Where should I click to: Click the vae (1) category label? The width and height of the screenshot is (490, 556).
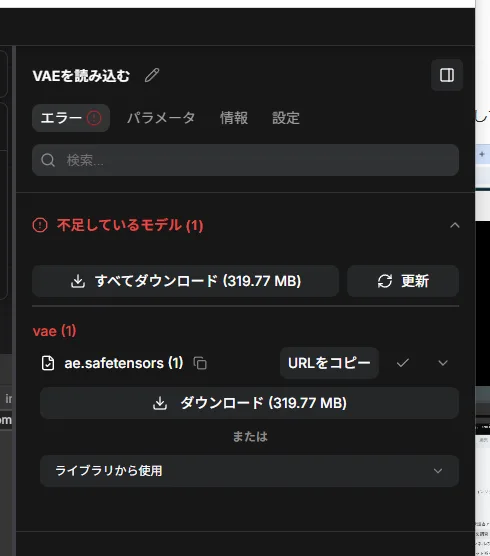(x=54, y=331)
